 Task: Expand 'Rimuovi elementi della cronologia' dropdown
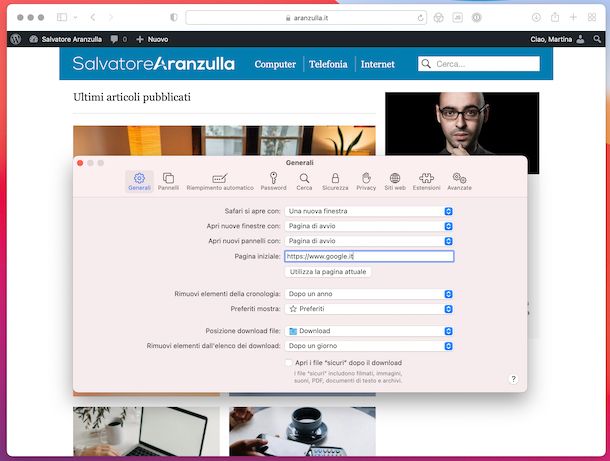[369, 294]
